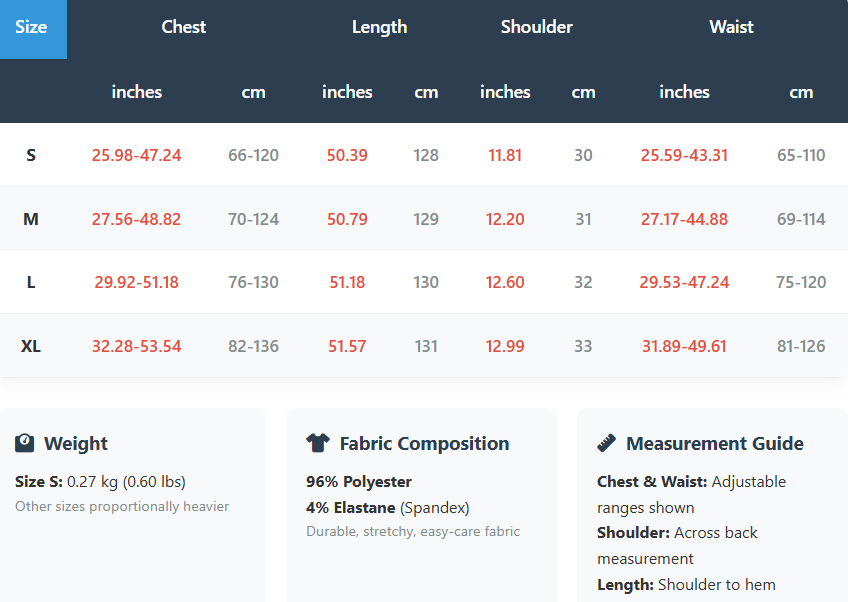
Task: Click the weight scale icon
Action: pyautogui.click(x=25, y=443)
